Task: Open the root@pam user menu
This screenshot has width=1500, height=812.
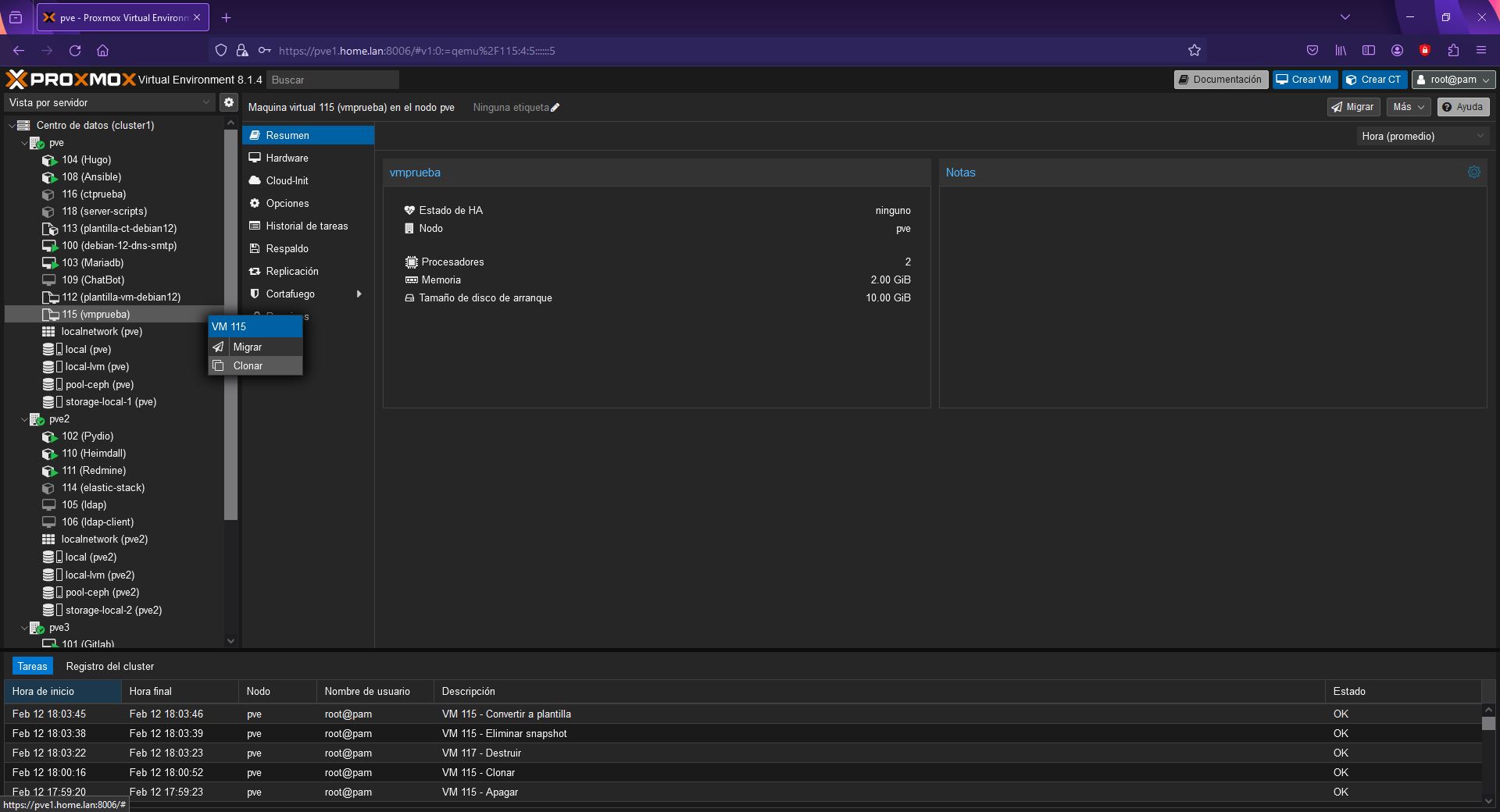Action: 1453,80
